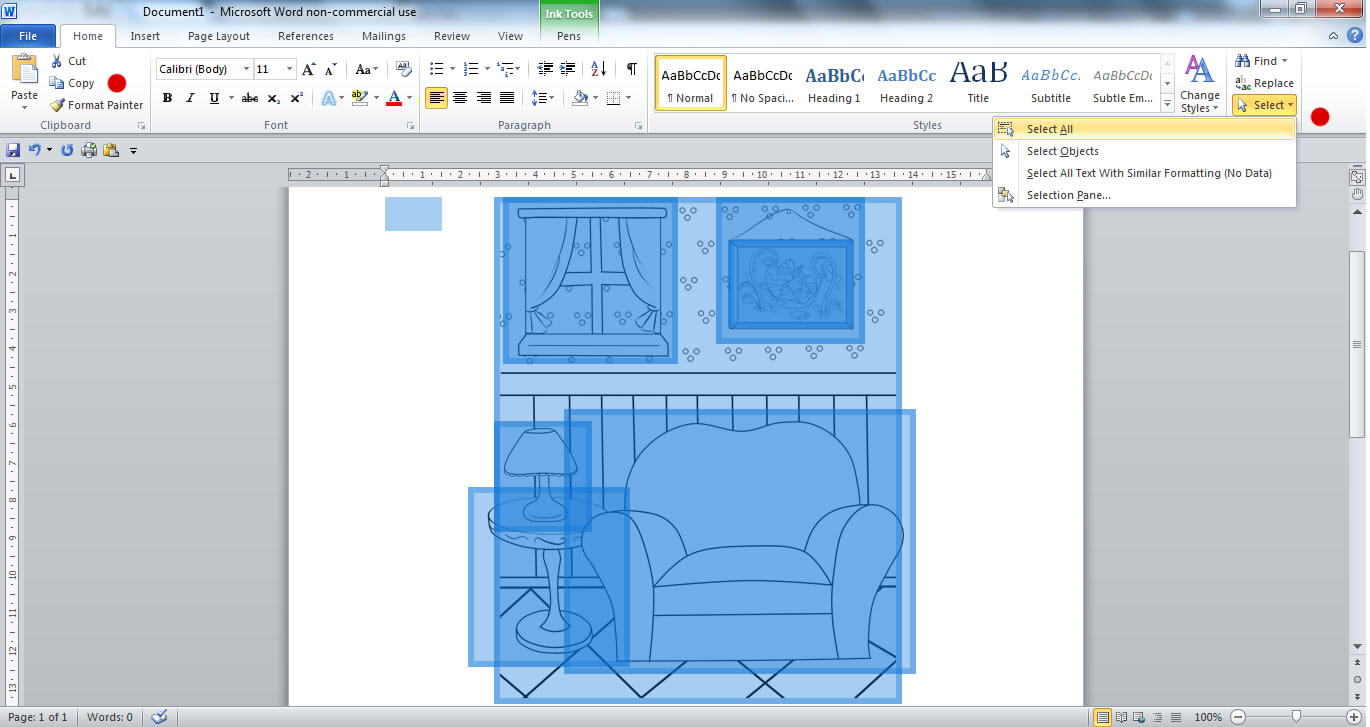
Task: Enable justified paragraph alignment
Action: point(506,98)
